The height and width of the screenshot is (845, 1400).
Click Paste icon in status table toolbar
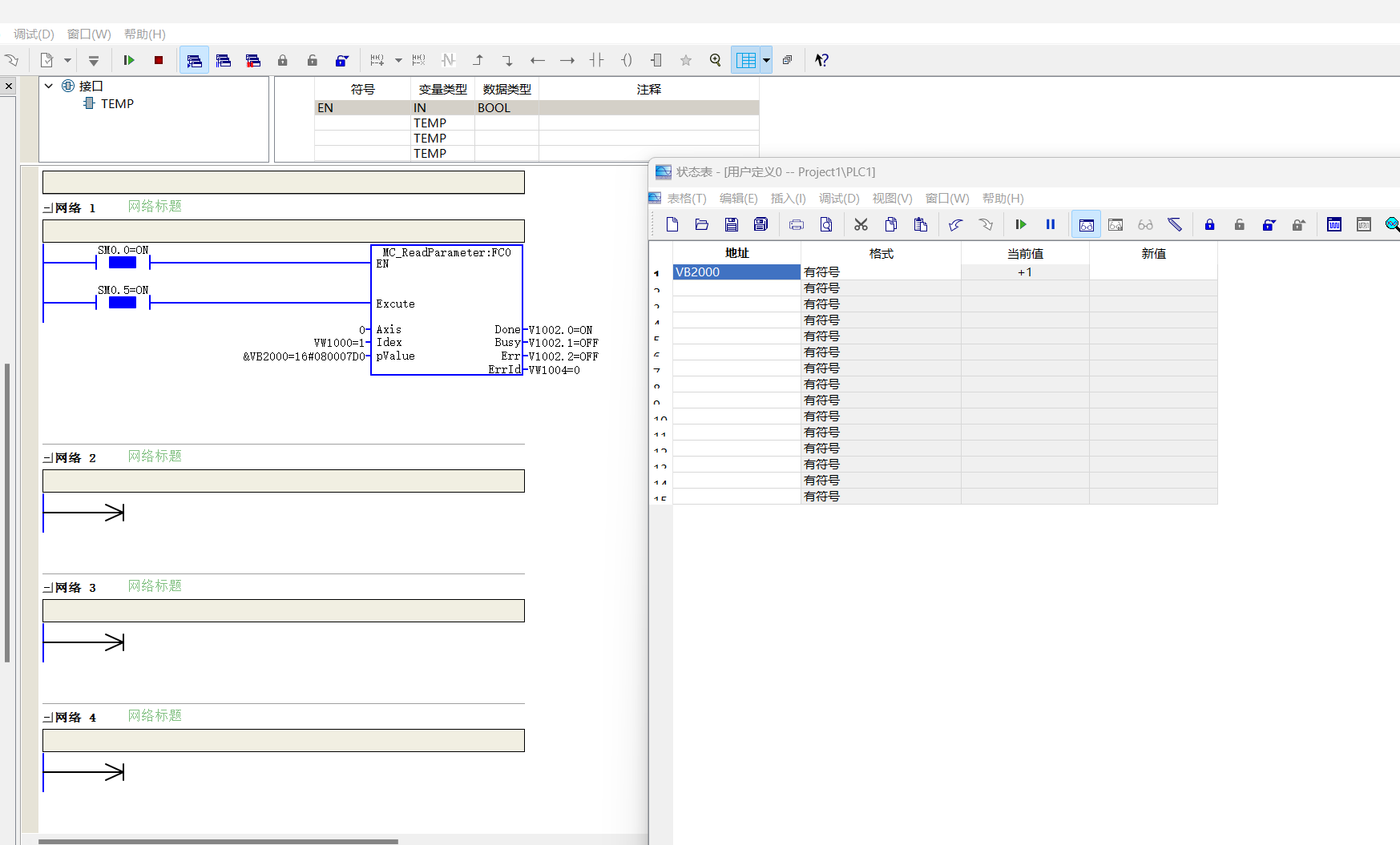coord(921,224)
